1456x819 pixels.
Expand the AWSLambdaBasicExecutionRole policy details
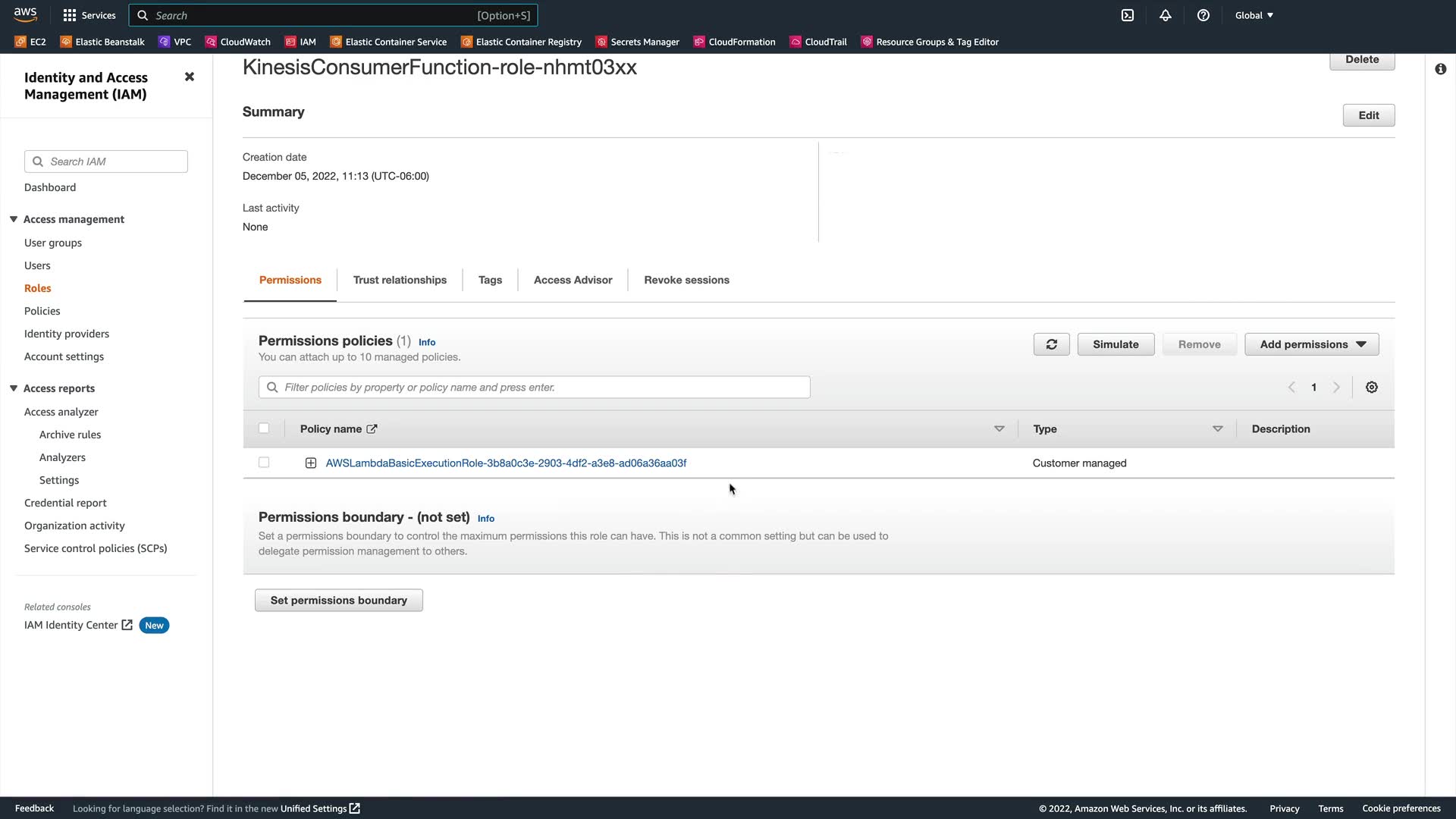[x=311, y=463]
